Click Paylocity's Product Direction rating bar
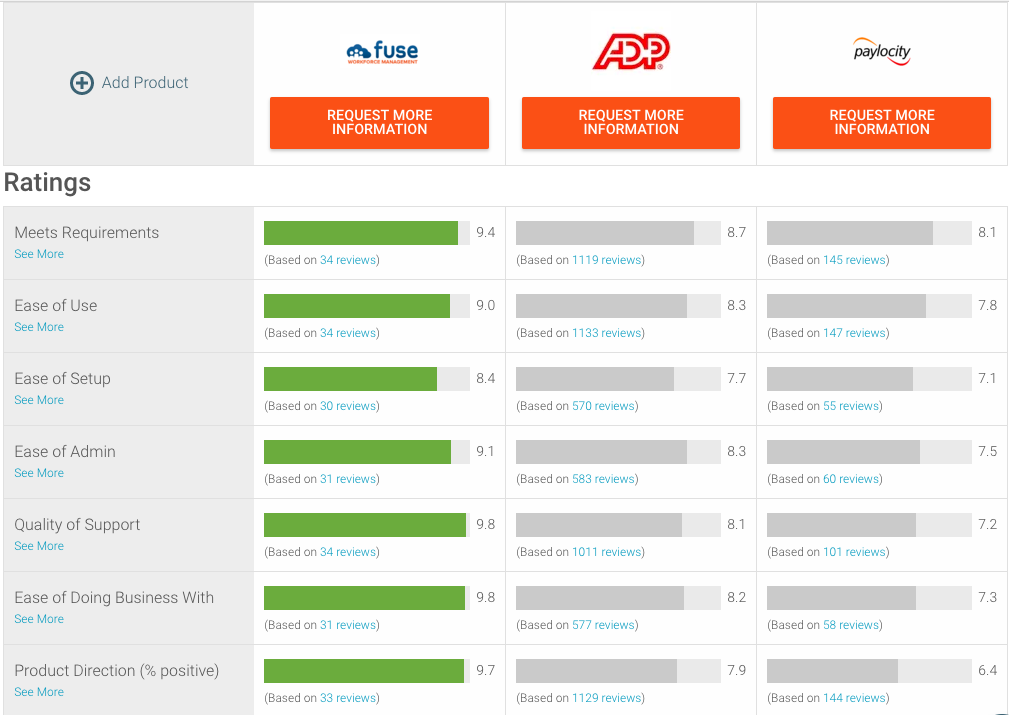Viewport: 1009px width, 715px height. [832, 671]
